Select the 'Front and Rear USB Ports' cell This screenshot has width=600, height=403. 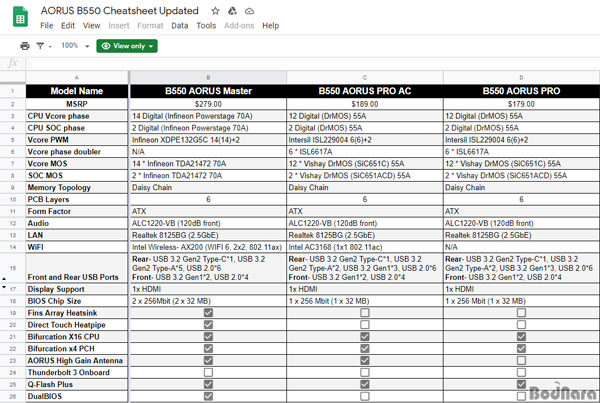[77, 268]
